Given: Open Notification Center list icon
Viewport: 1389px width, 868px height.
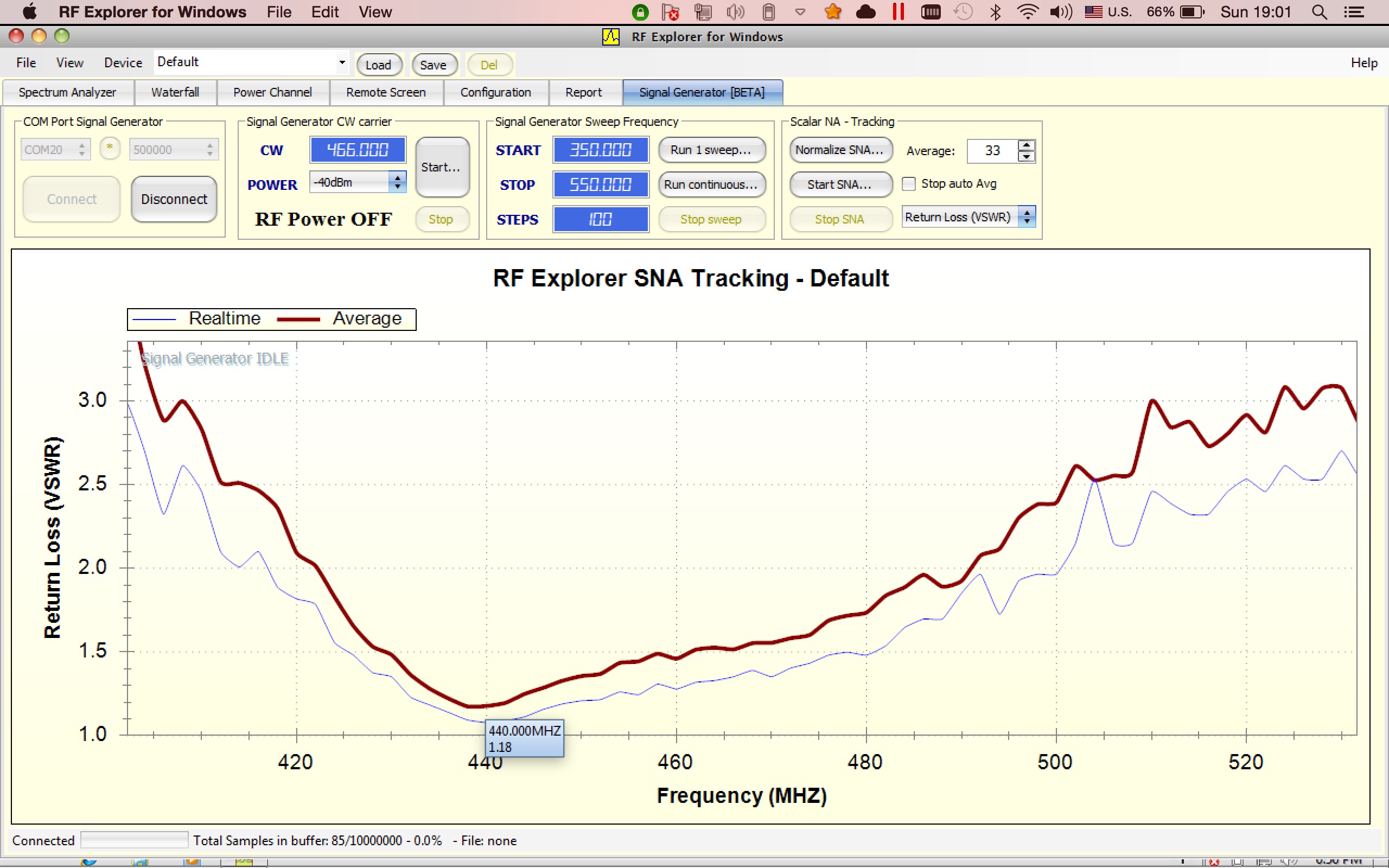Looking at the screenshot, I should click(x=1355, y=12).
